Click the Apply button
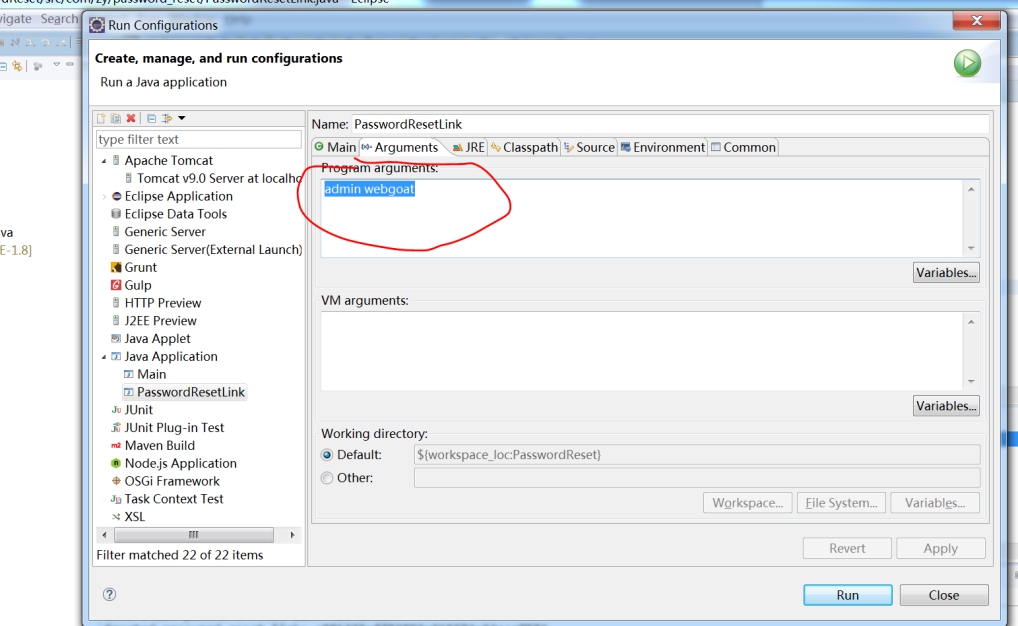Screen dimensions: 1018x626 (941, 548)
